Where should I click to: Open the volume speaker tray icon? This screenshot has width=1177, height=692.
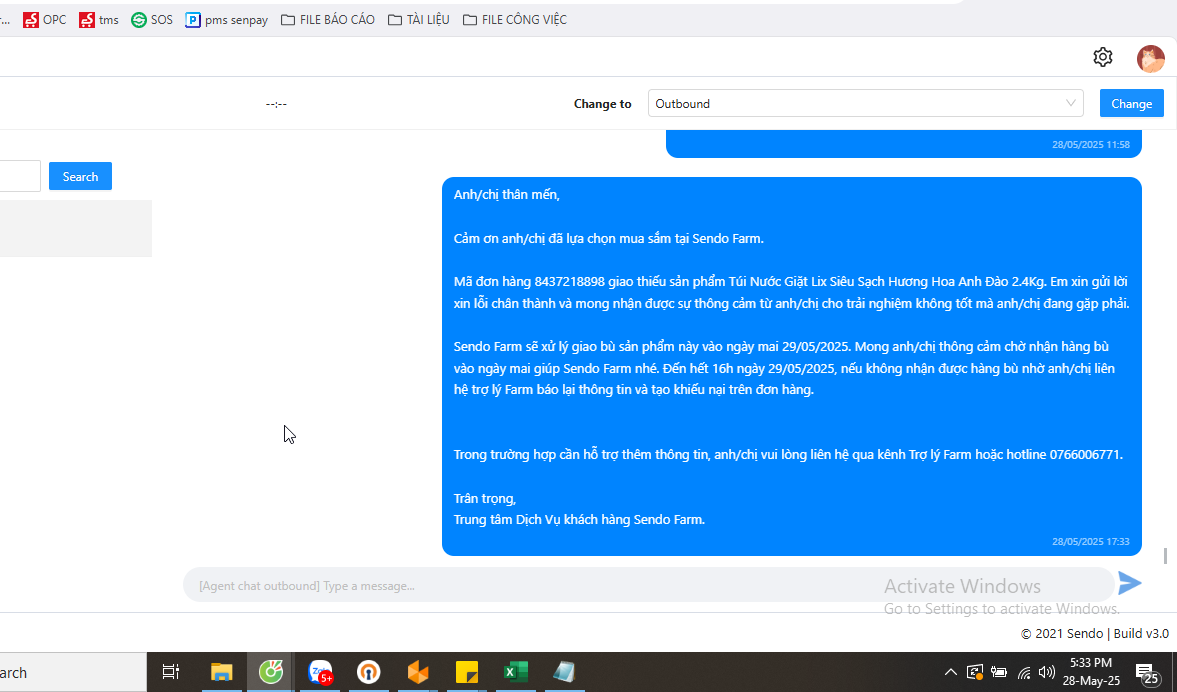pyautogui.click(x=1046, y=672)
